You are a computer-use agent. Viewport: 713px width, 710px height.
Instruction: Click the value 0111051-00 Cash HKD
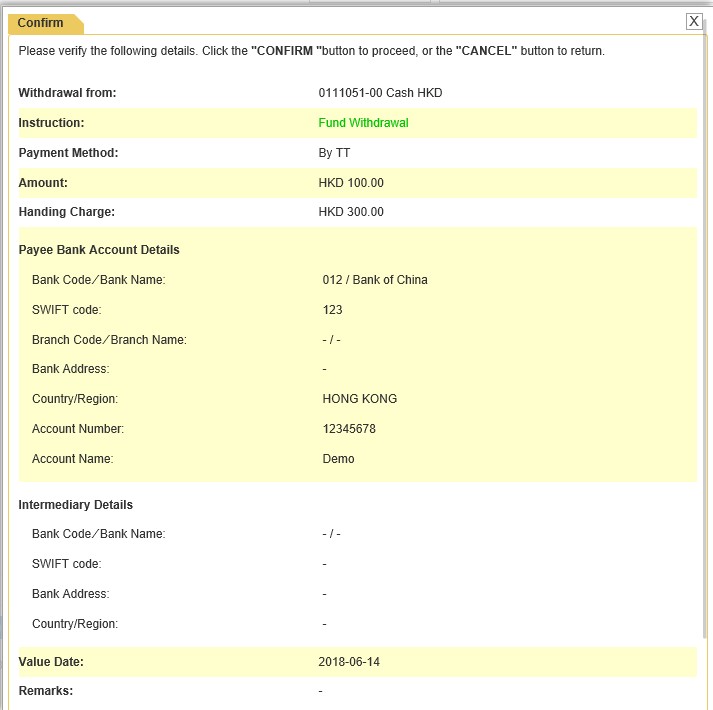pos(380,93)
